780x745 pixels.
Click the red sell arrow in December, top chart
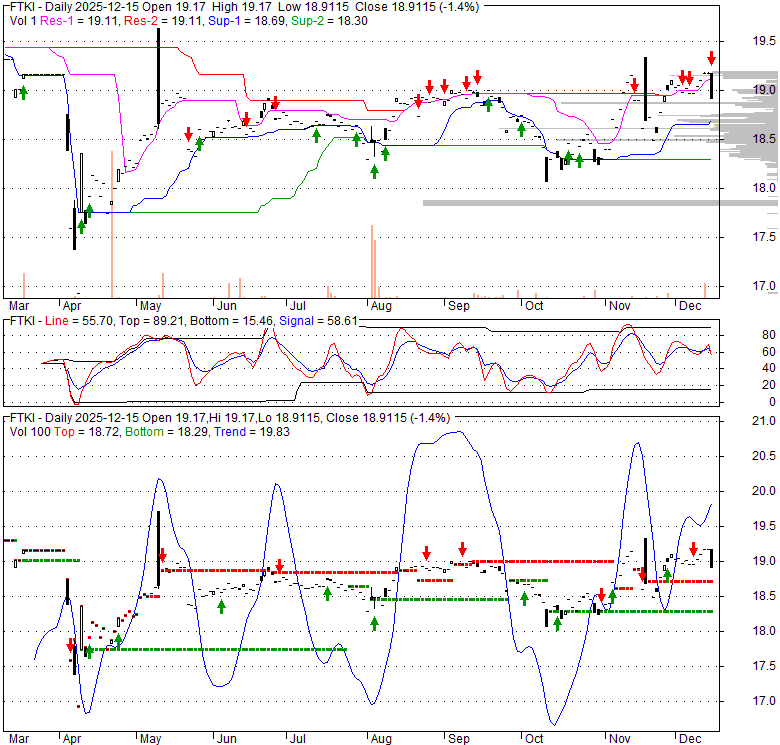coord(711,58)
